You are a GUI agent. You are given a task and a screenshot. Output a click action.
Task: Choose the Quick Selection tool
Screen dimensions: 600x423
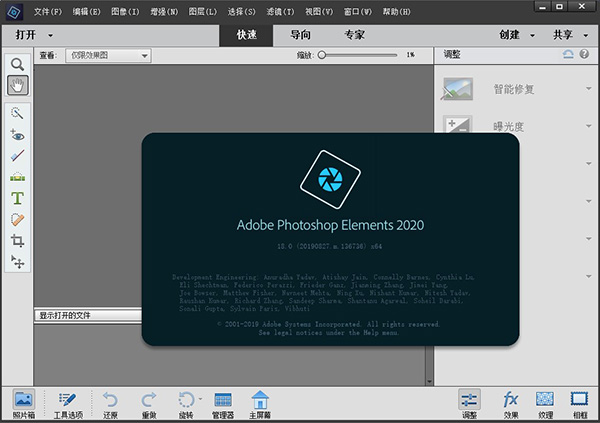(x=17, y=113)
